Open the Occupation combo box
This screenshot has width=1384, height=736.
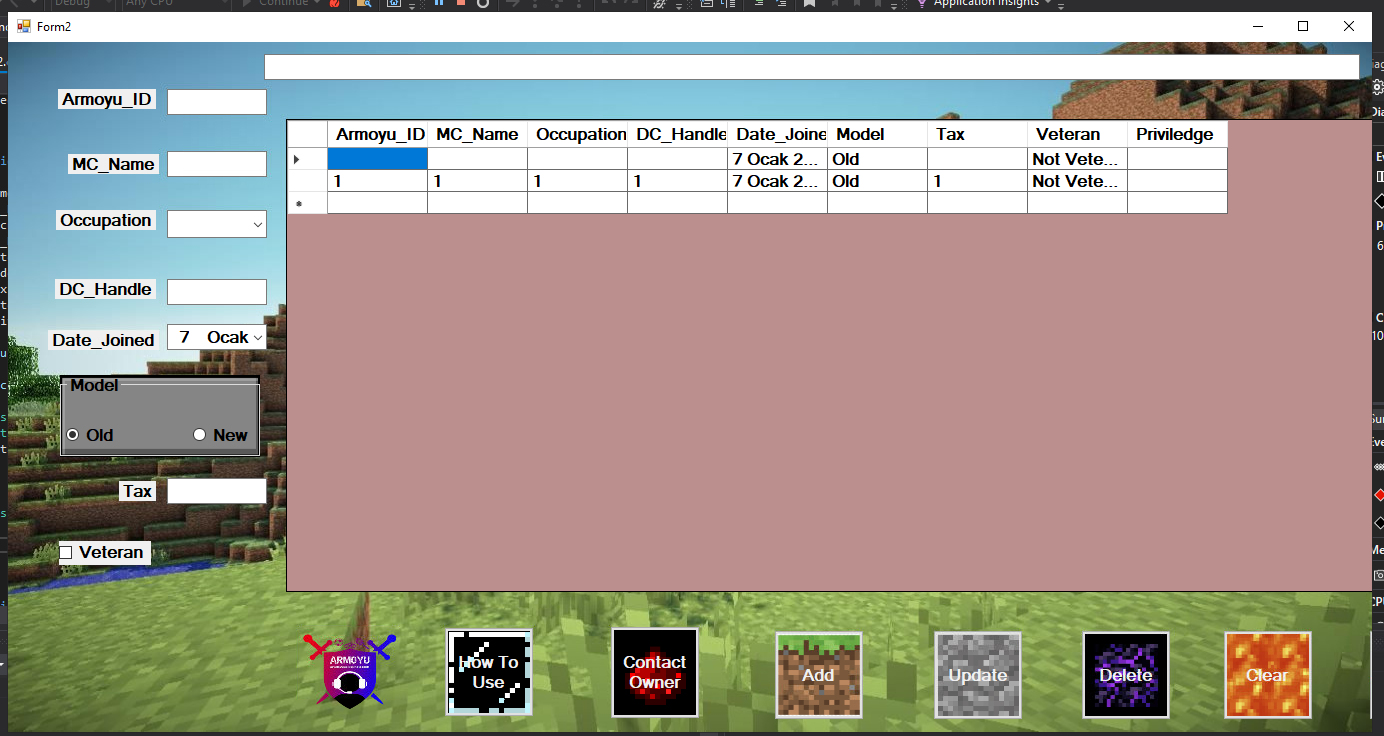point(217,224)
